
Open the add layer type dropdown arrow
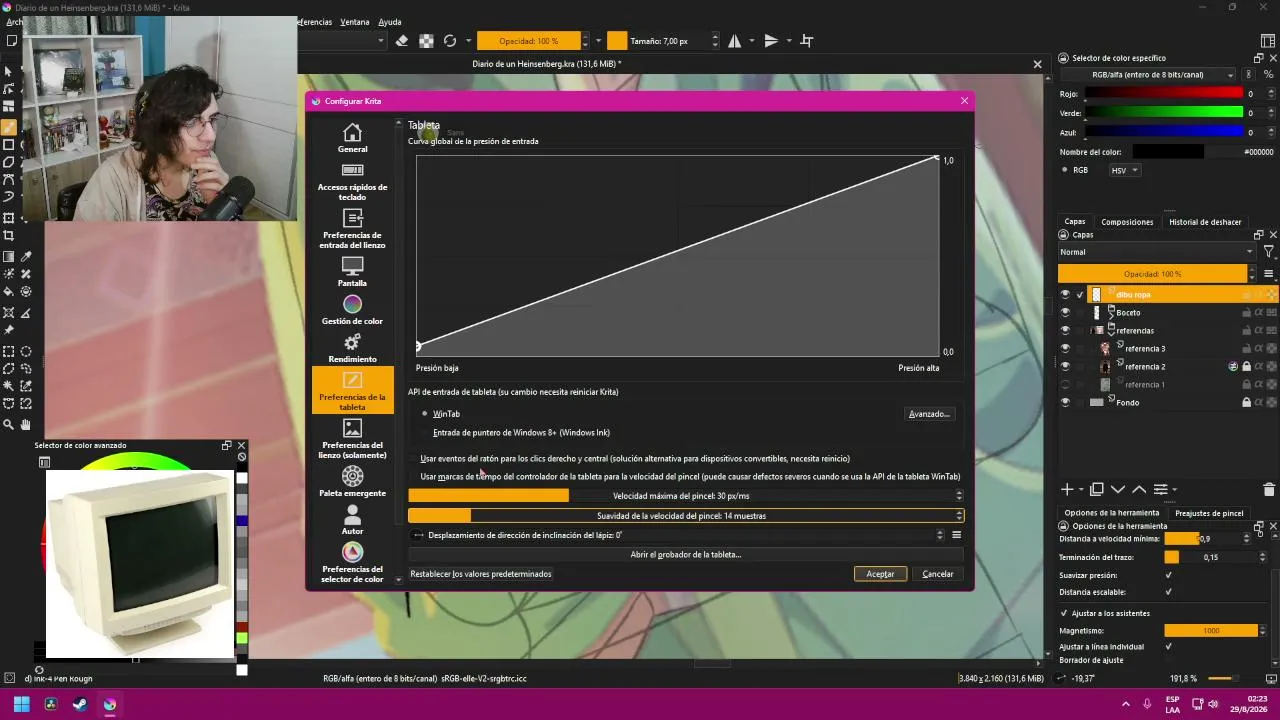[x=1080, y=490]
